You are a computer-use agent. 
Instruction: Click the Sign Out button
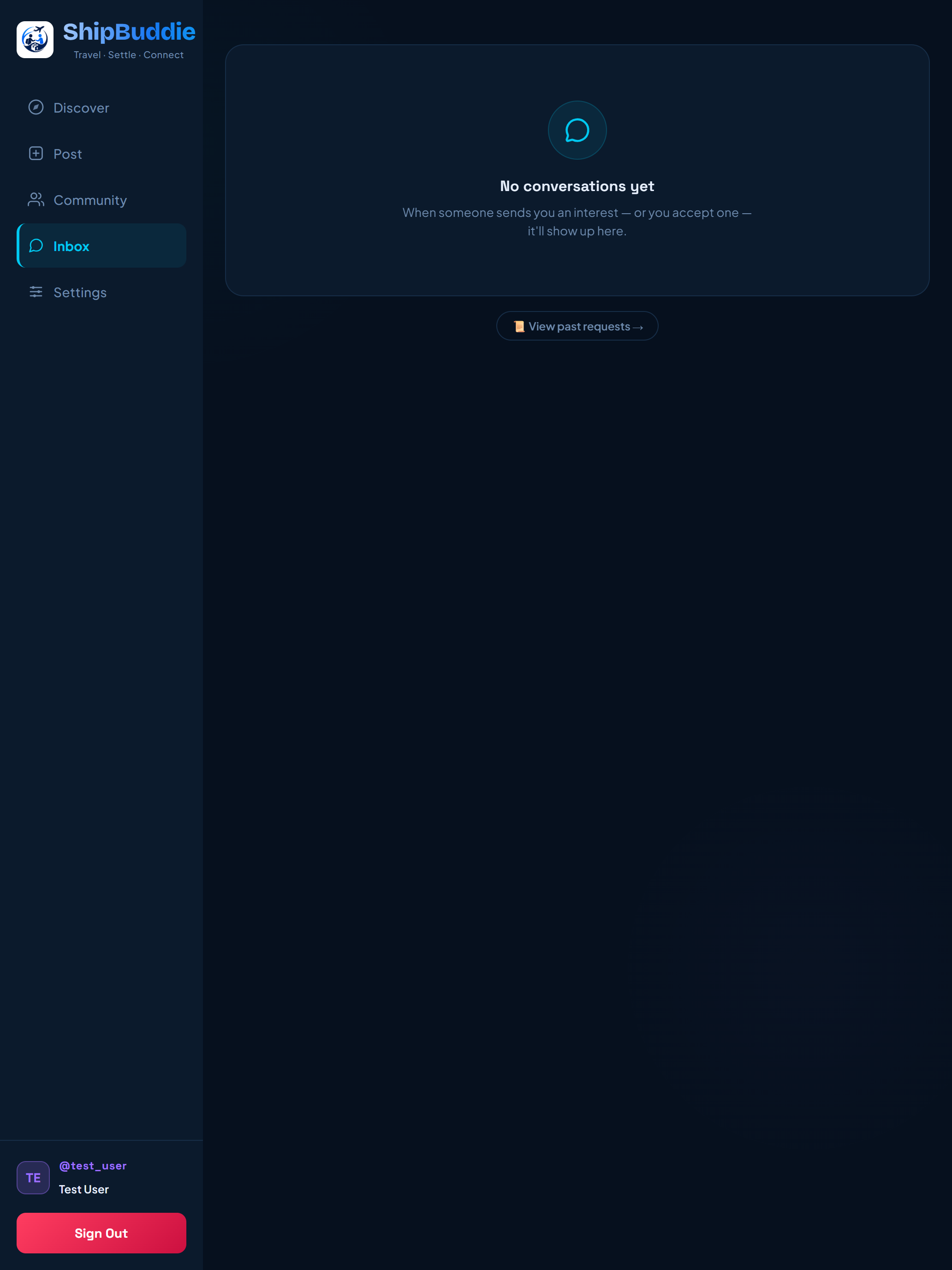(101, 1233)
